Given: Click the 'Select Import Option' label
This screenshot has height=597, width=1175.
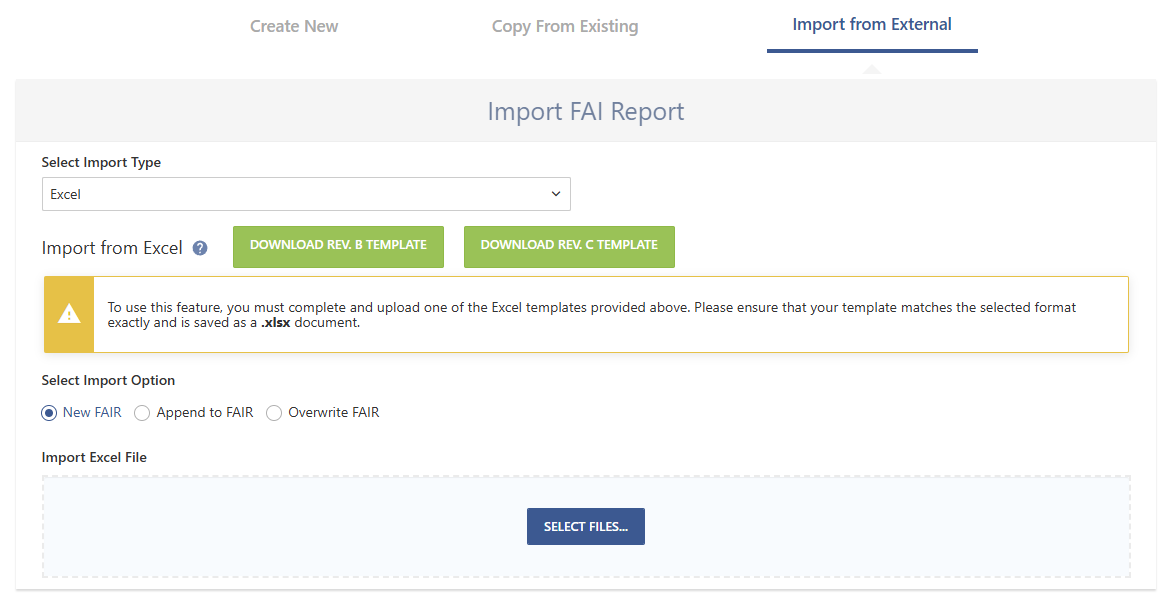Looking at the screenshot, I should (108, 381).
